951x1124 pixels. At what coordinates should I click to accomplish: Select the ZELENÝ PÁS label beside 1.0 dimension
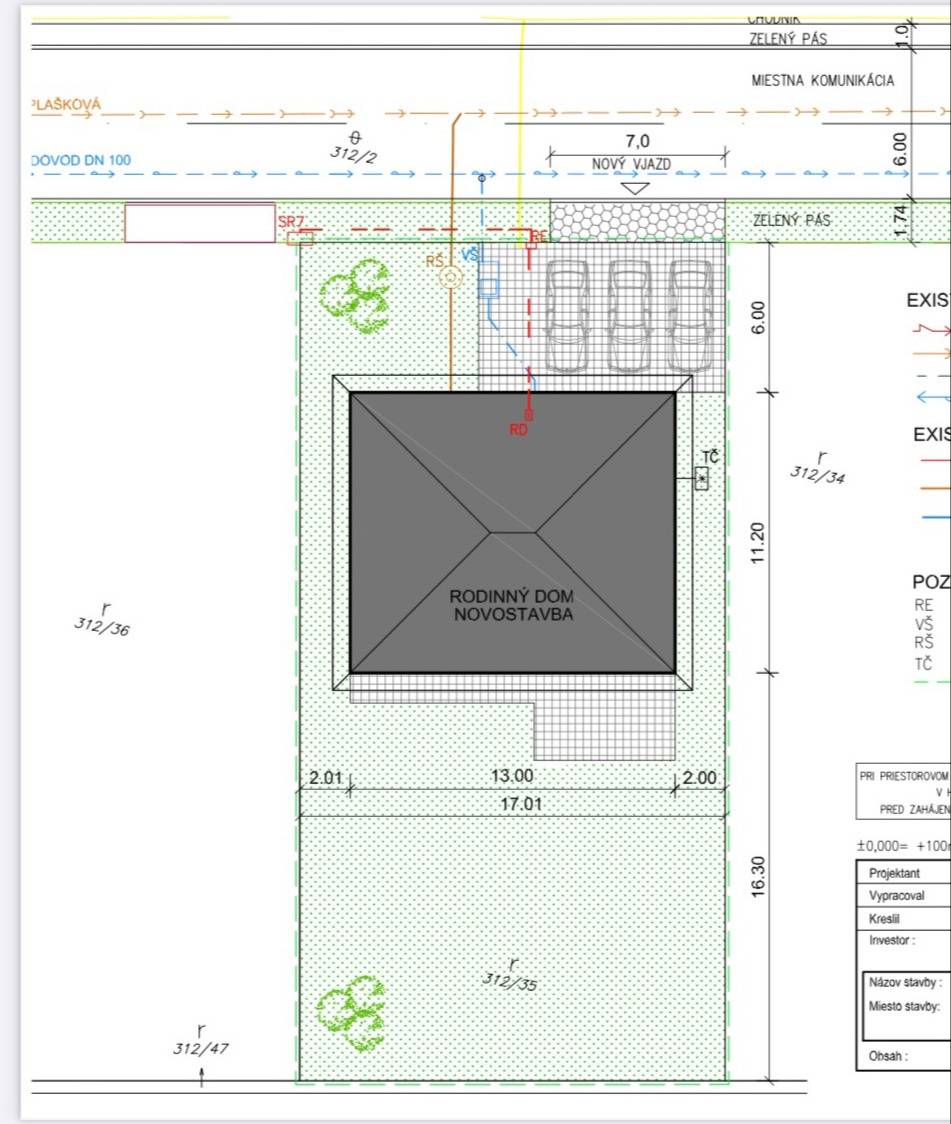coord(788,39)
